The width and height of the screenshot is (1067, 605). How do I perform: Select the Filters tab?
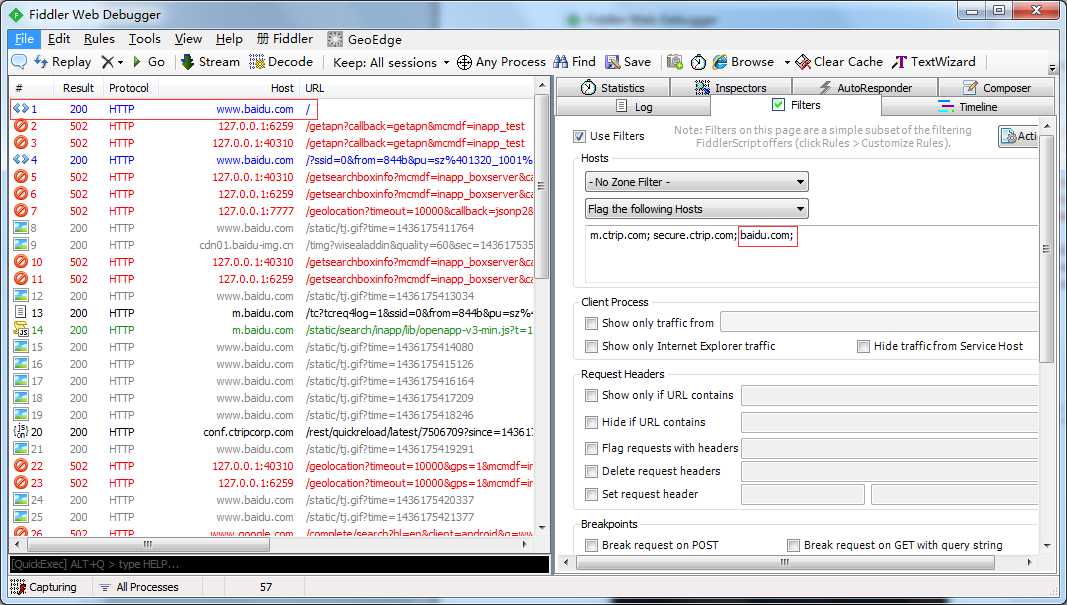(x=796, y=105)
